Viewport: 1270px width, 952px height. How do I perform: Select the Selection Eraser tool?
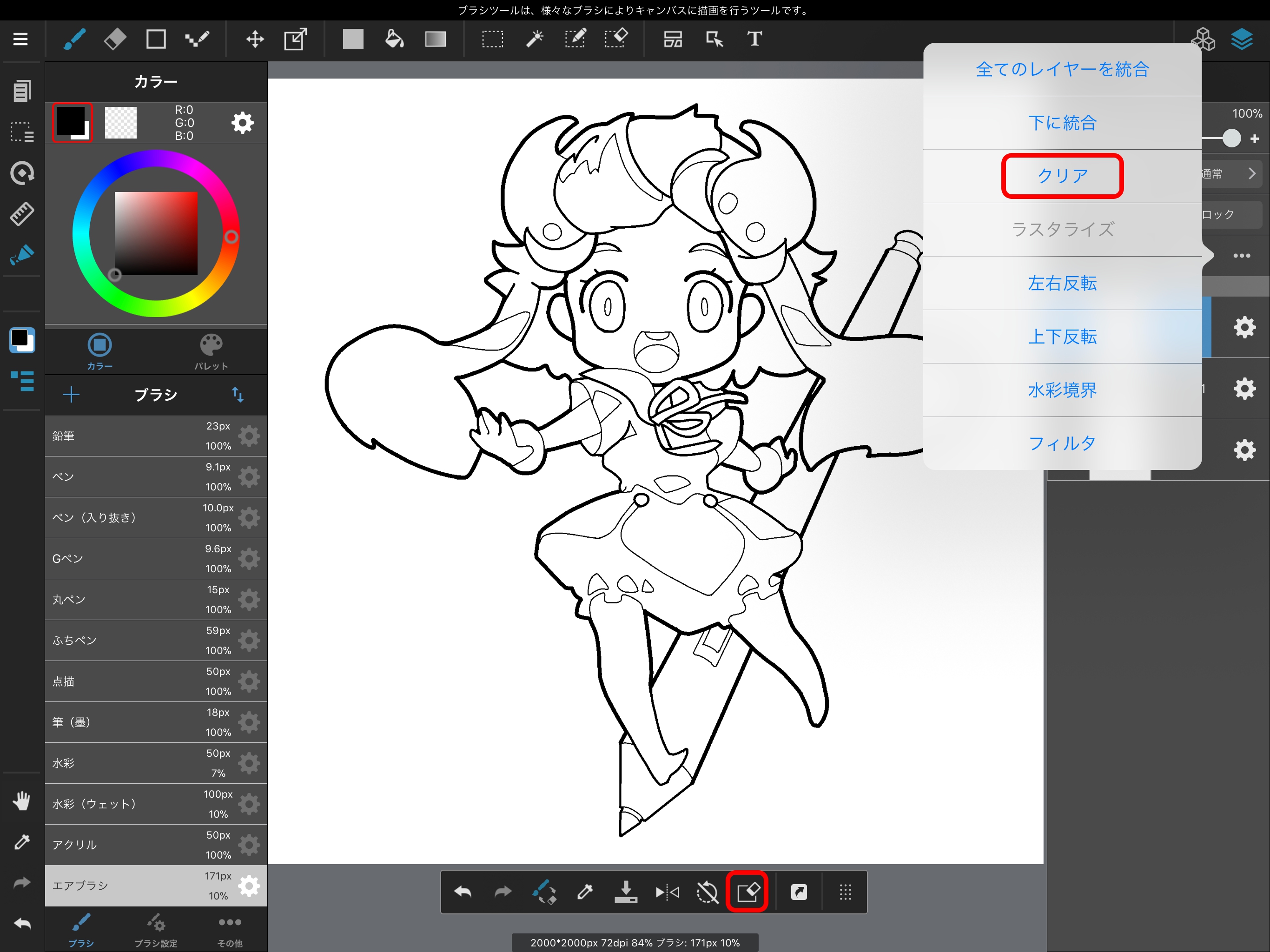click(x=616, y=39)
